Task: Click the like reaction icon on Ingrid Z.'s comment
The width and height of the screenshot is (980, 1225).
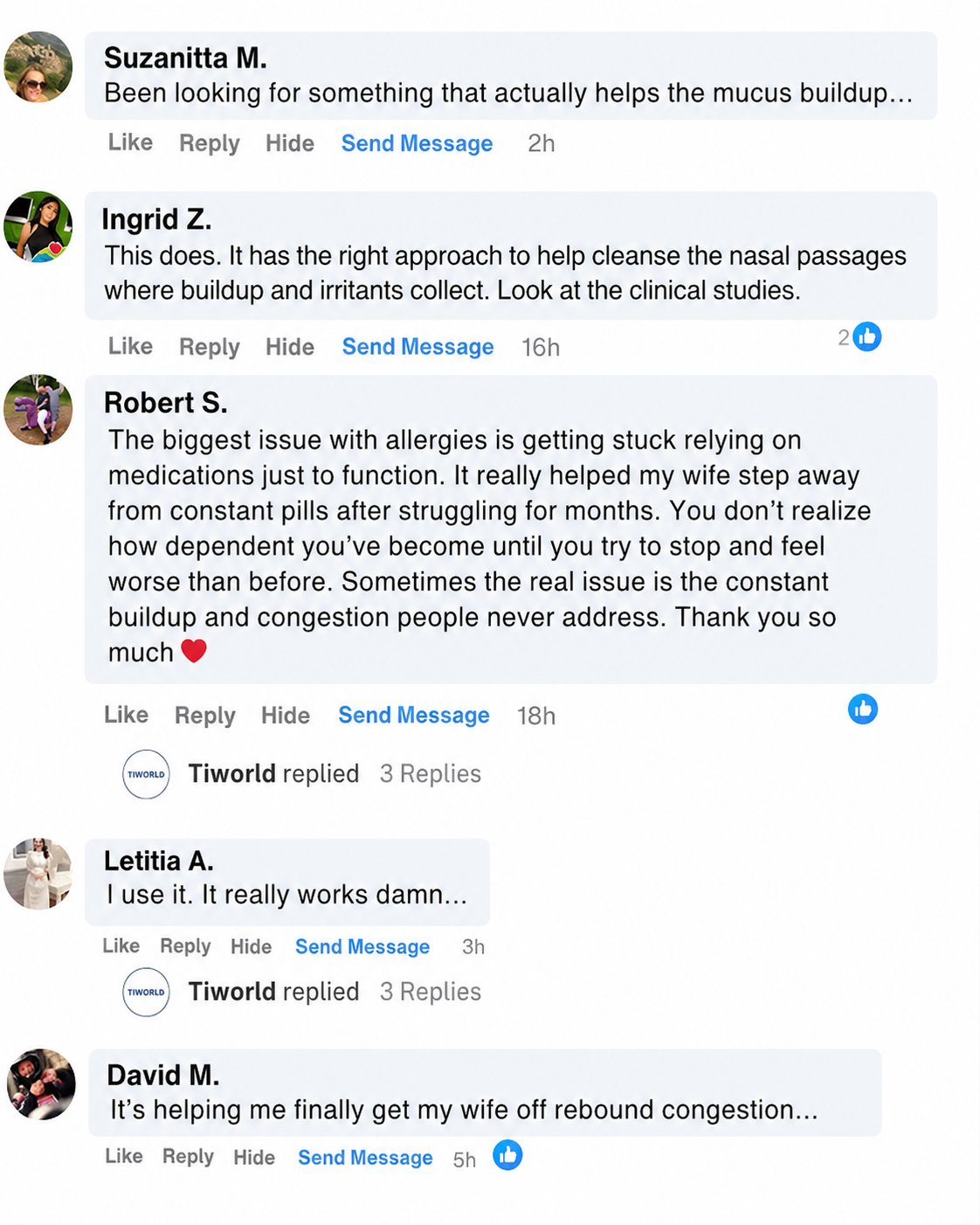Action: tap(866, 336)
